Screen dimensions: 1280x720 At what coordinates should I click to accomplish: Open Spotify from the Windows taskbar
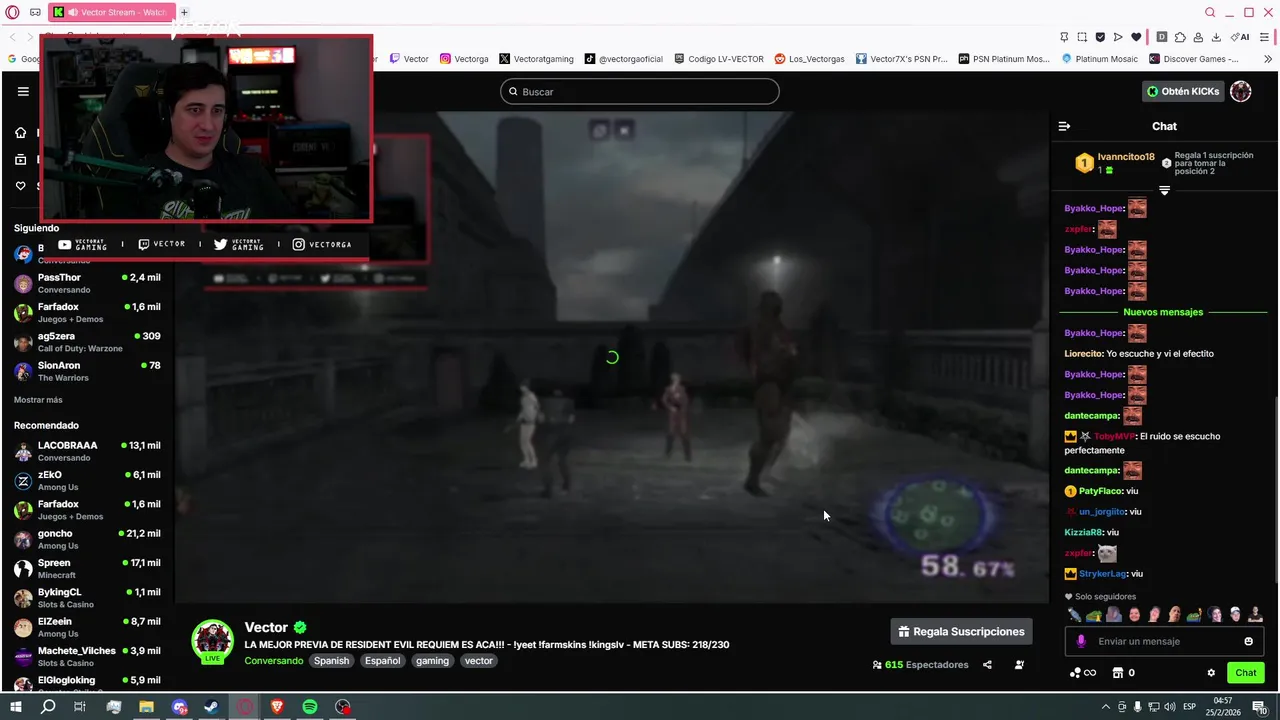[x=310, y=707]
